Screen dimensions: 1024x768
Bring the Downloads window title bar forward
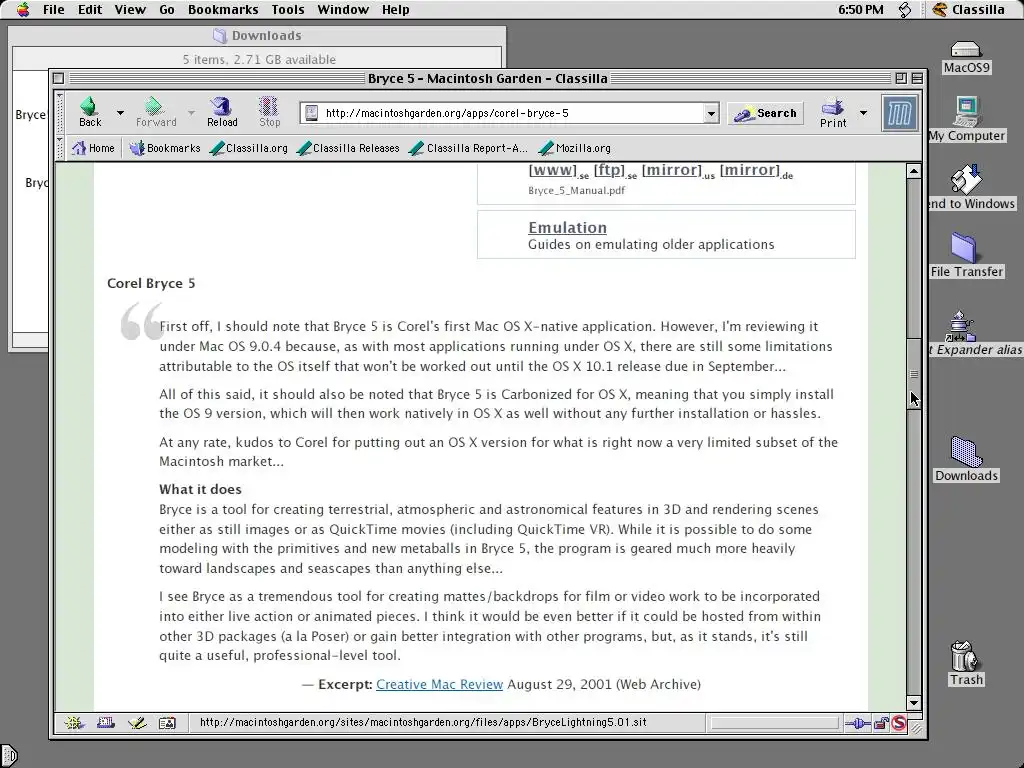tap(257, 35)
